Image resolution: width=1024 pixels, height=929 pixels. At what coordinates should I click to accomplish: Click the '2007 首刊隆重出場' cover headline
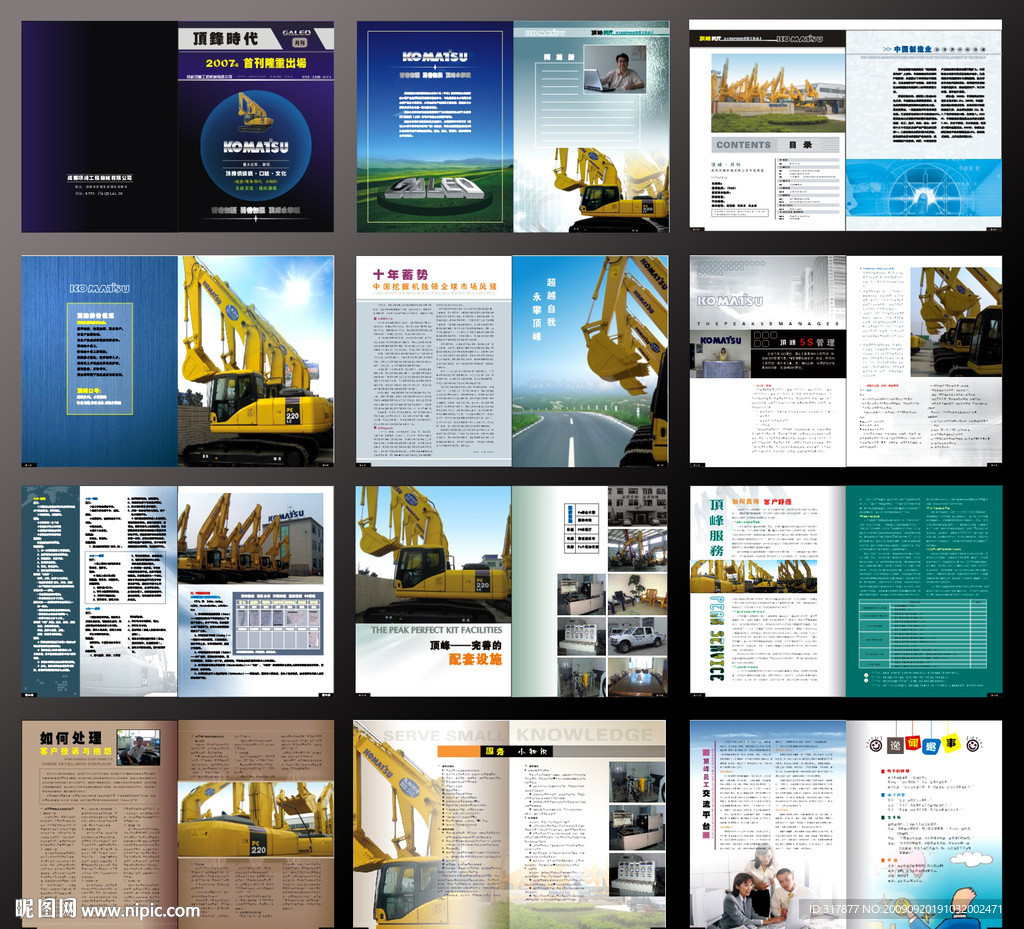point(256,63)
